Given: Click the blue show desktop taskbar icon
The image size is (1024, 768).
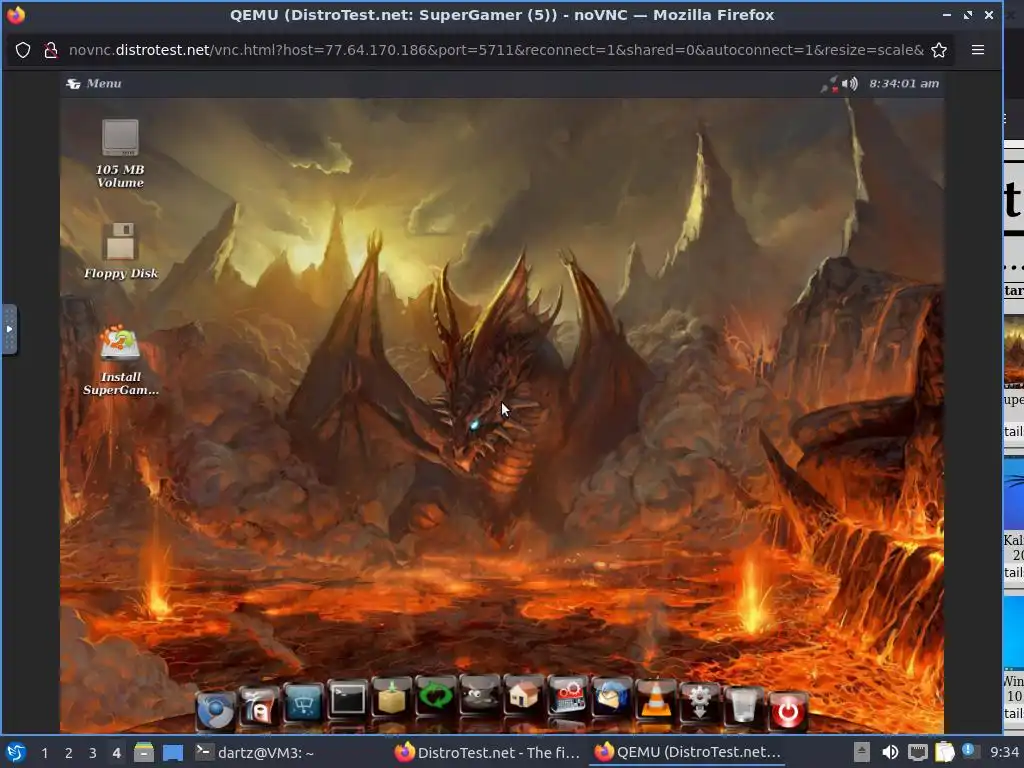Looking at the screenshot, I should (172, 753).
